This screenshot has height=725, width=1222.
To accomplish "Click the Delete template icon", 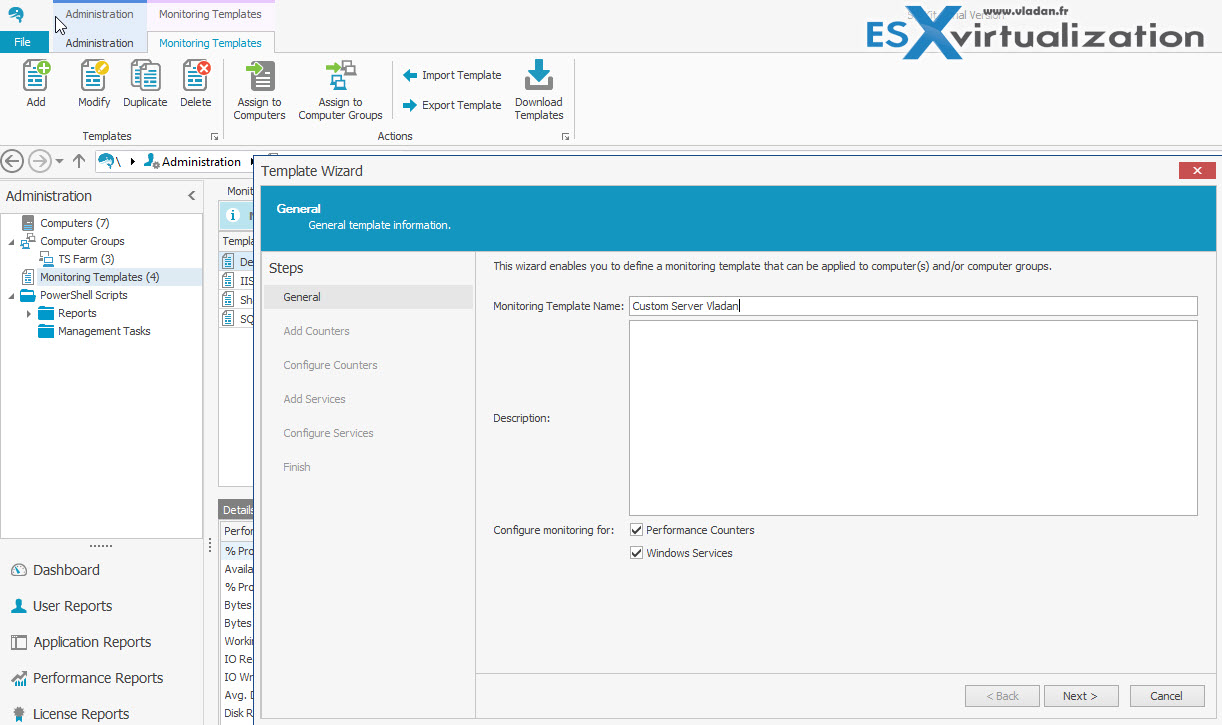I will coord(196,78).
